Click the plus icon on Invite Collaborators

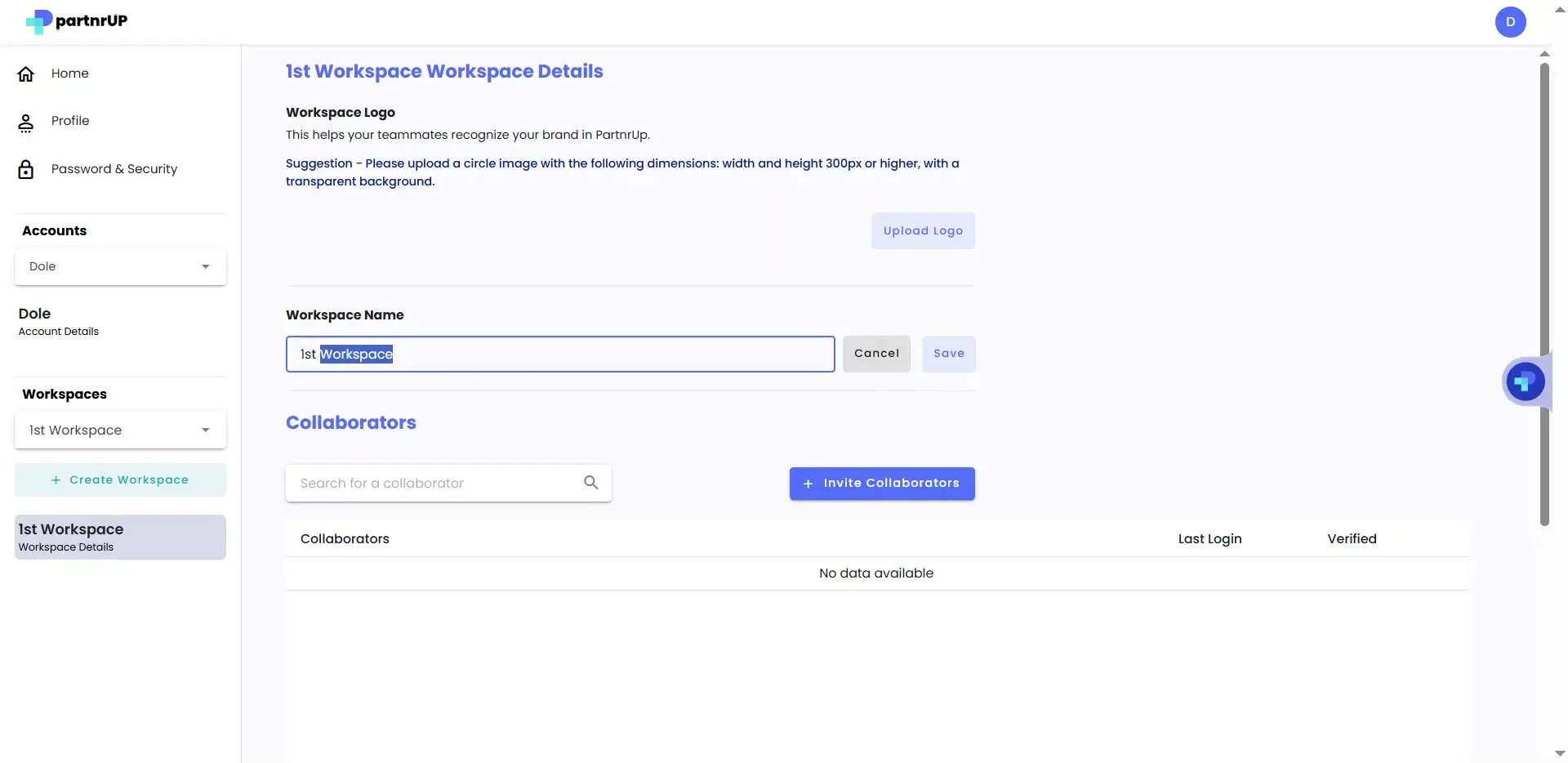tap(807, 483)
